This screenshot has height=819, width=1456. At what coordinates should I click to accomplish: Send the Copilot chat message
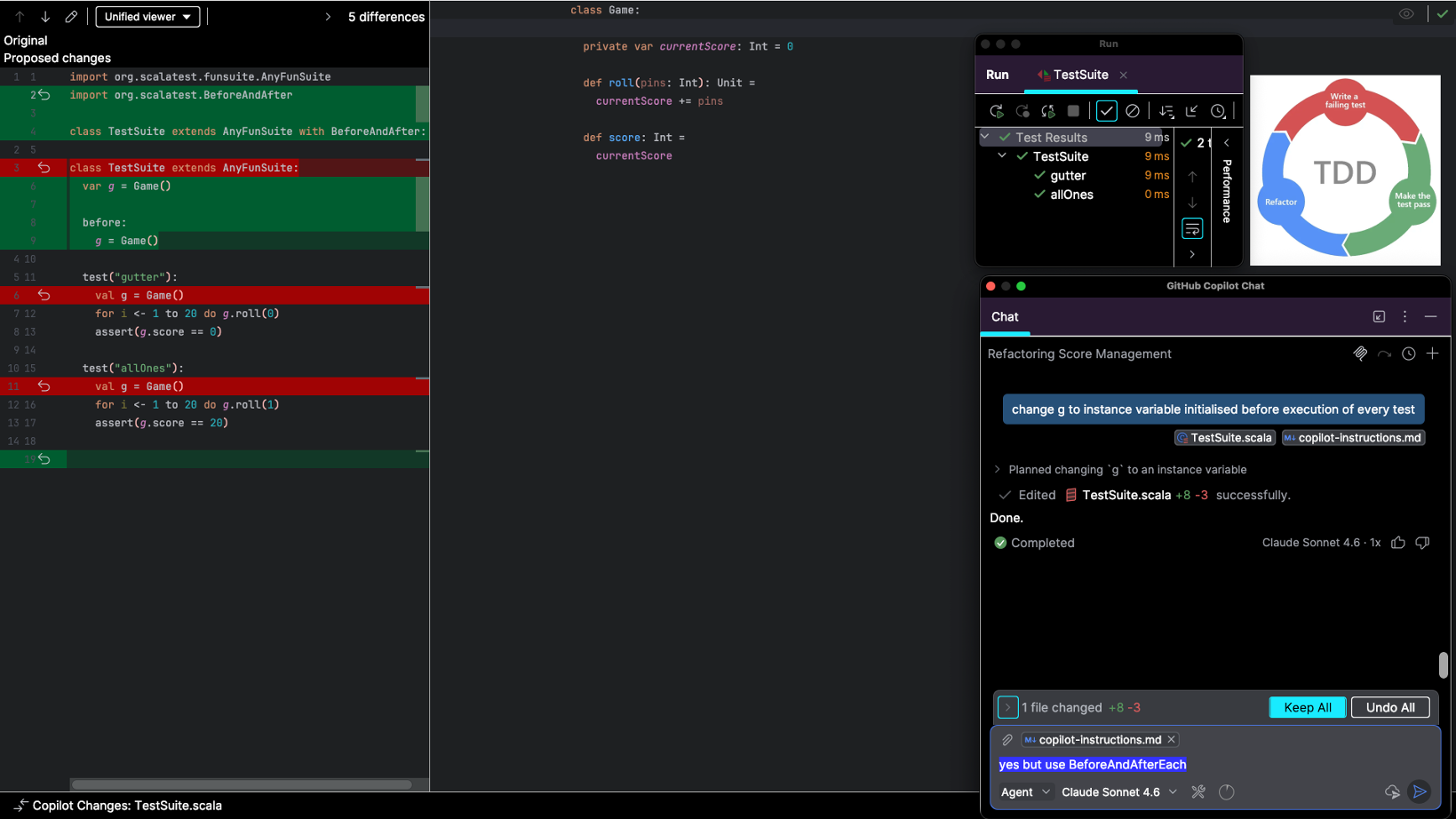(1420, 791)
